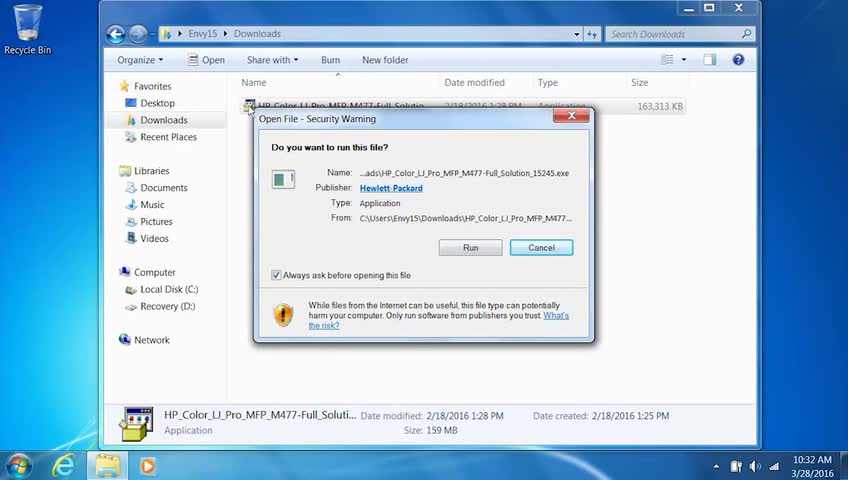The image size is (848, 480).
Task: Sort by Type column header
Action: point(580,83)
